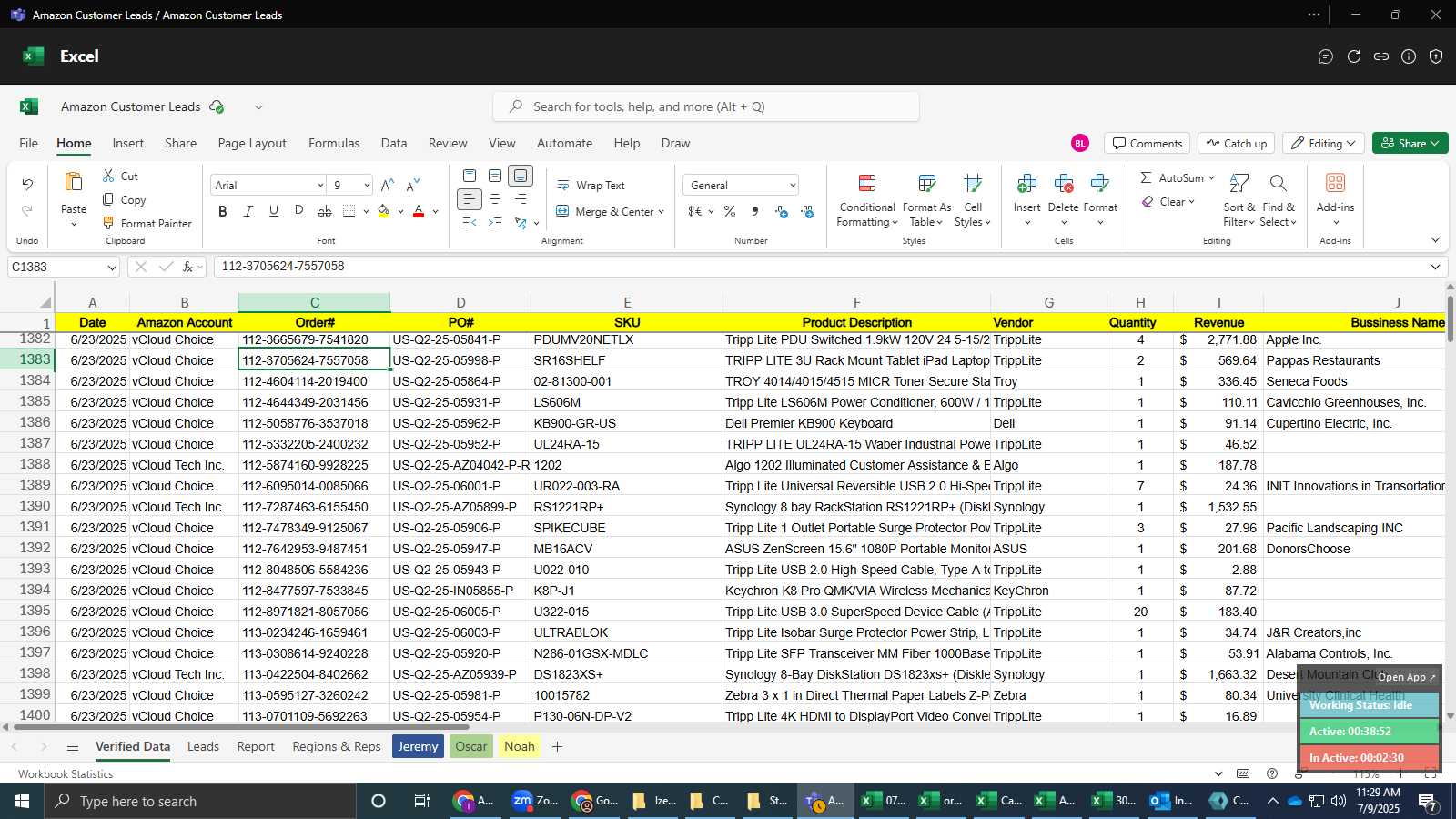Screen dimensions: 1456x819
Task: Toggle Strikethrough formatting
Action: (324, 211)
